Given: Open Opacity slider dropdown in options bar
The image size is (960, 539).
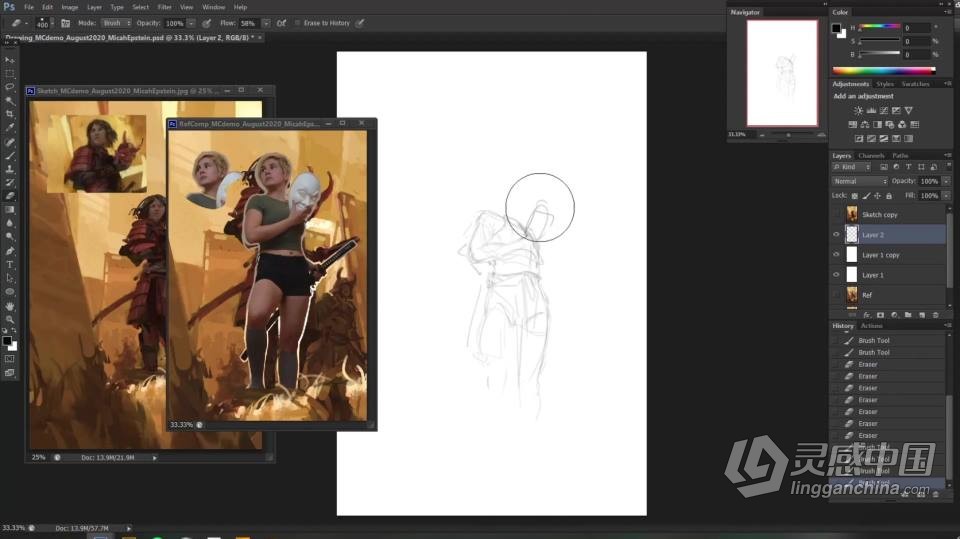Looking at the screenshot, I should click(191, 23).
